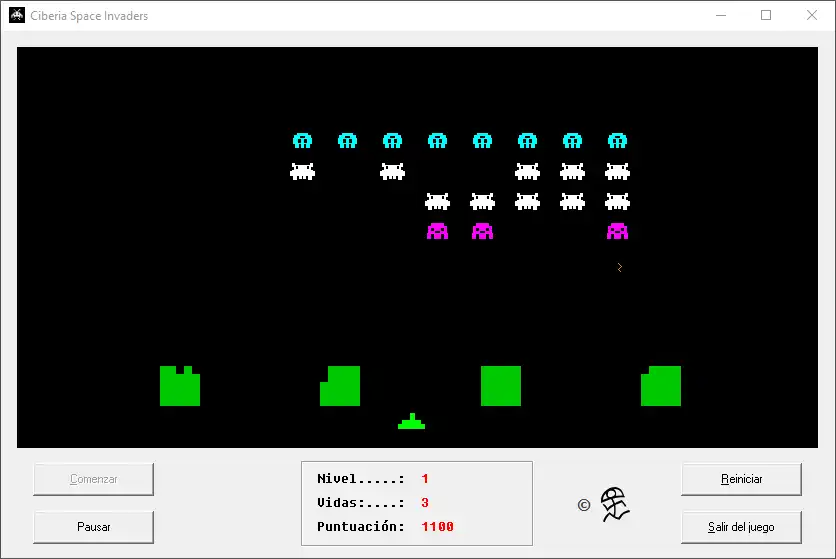Image resolution: width=836 pixels, height=559 pixels.
Task: Click the leftmost green shield with notched top
Action: click(x=180, y=386)
